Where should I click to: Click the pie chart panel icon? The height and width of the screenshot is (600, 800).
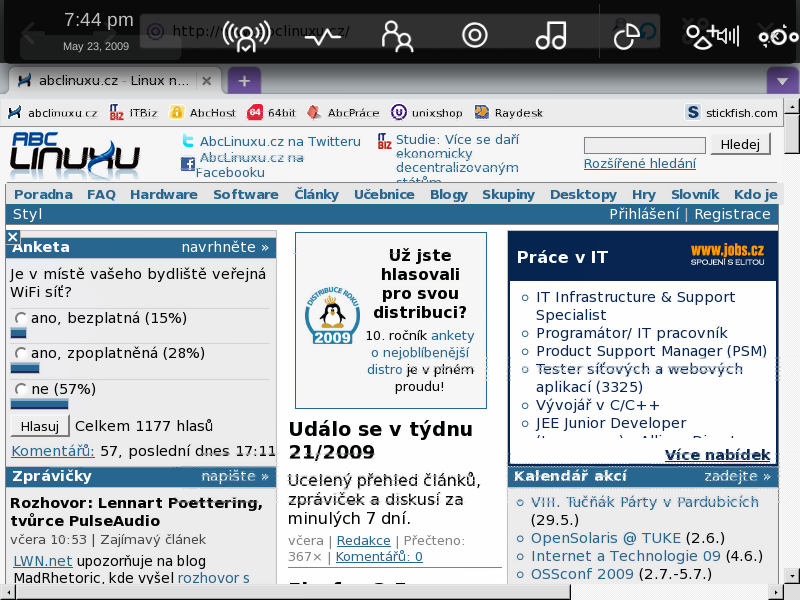(x=626, y=36)
